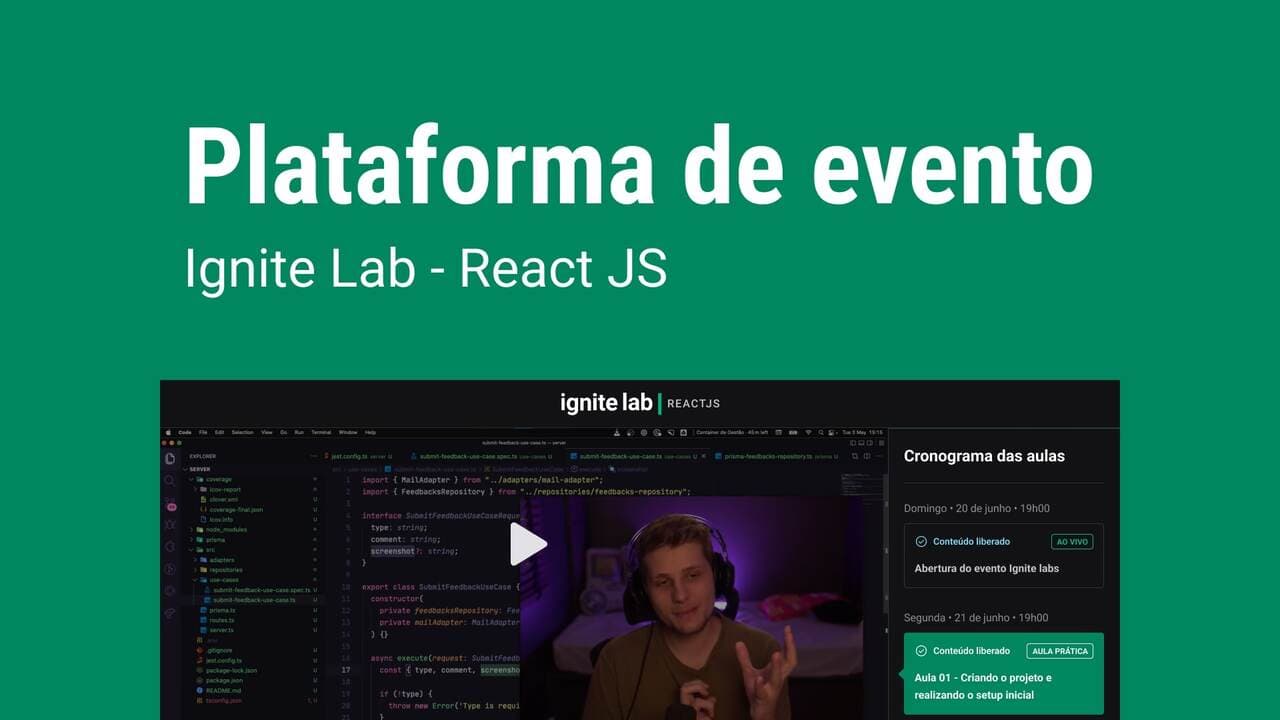Click the Wi-Fi icon in the menu bar

click(x=807, y=432)
